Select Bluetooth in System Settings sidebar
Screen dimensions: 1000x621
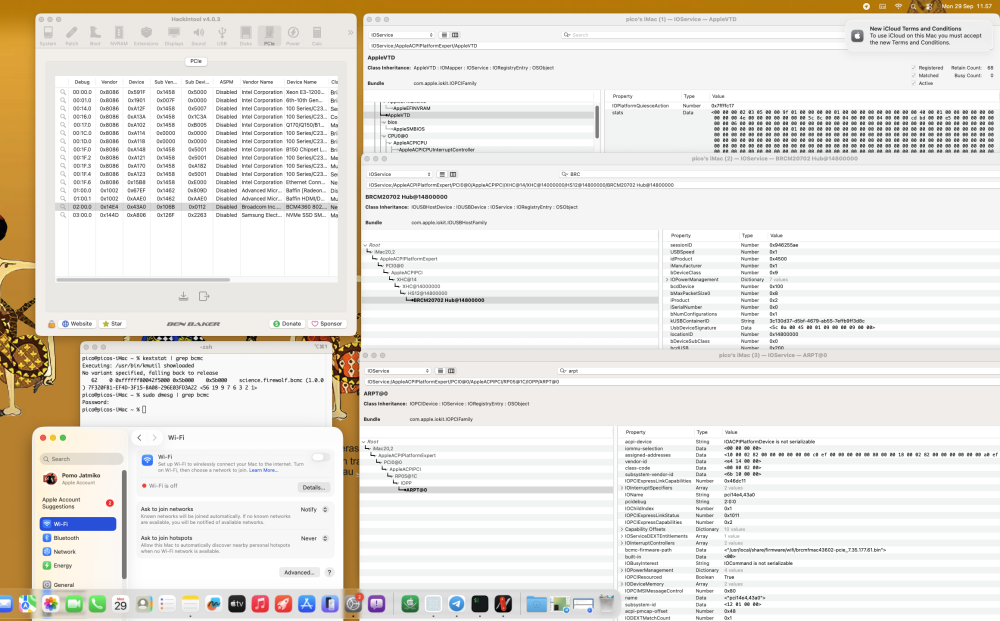78,538
